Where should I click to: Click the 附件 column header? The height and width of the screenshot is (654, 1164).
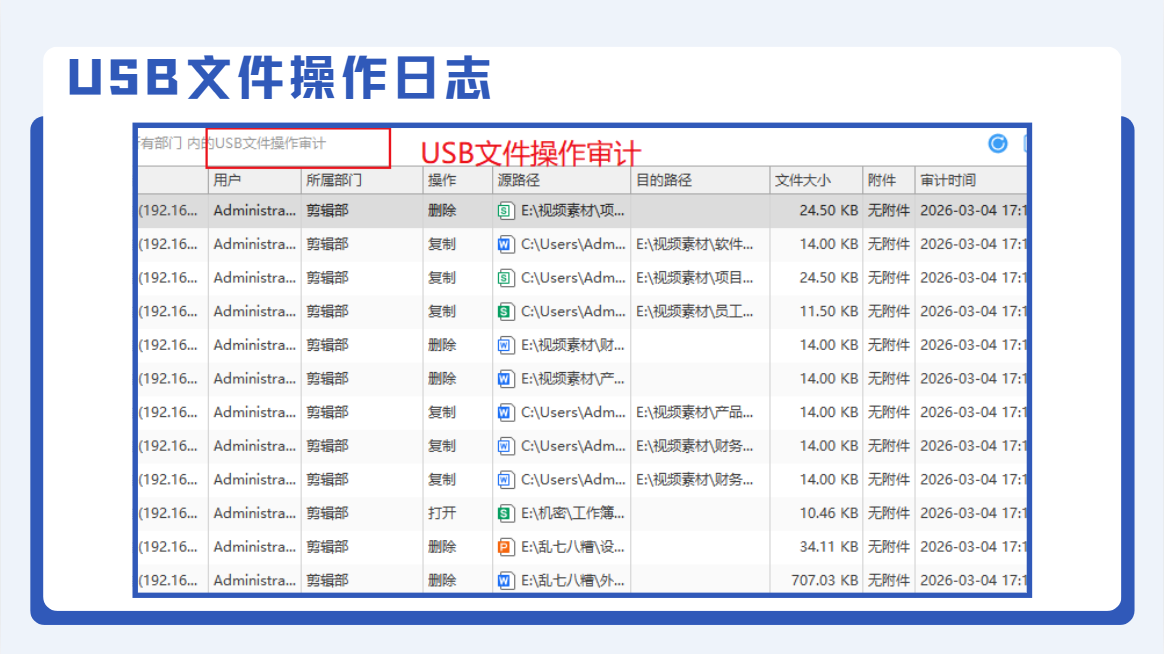(x=889, y=180)
